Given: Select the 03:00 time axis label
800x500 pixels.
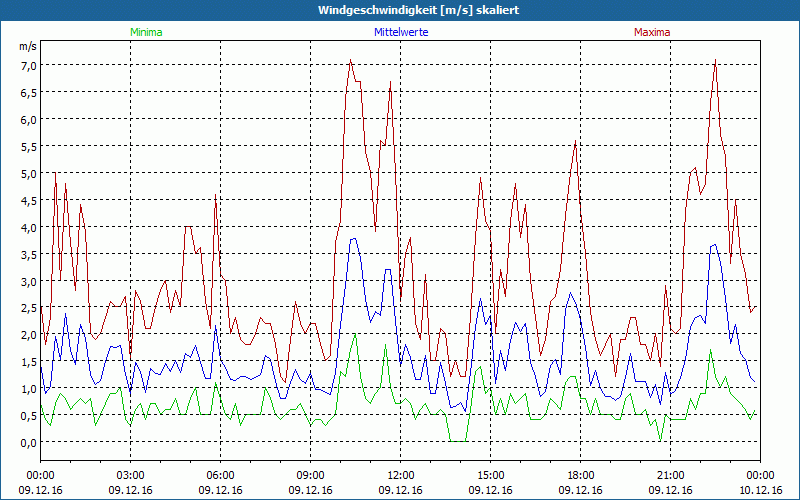Looking at the screenshot, I should [x=131, y=475].
